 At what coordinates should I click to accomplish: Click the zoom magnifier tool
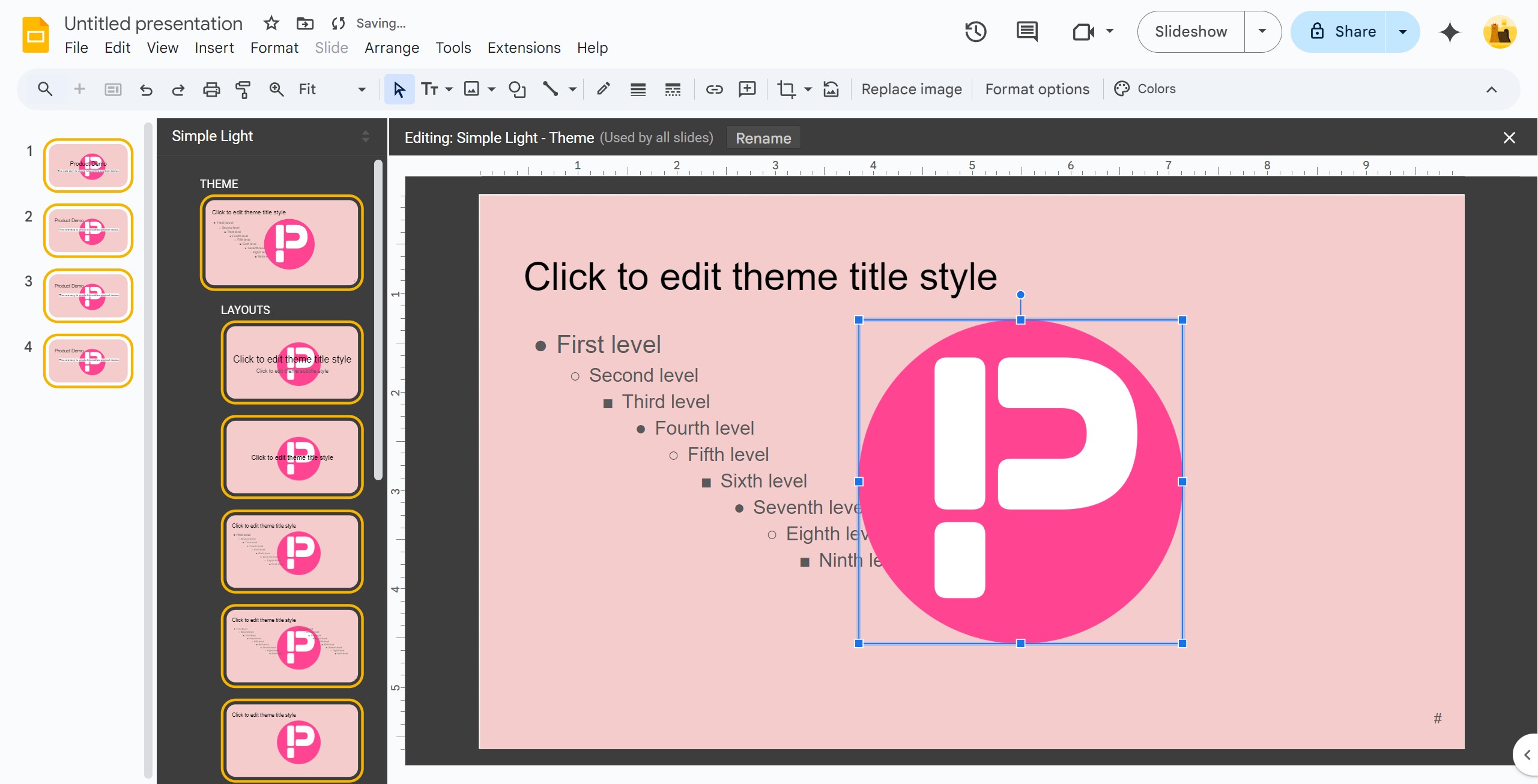pyautogui.click(x=276, y=89)
